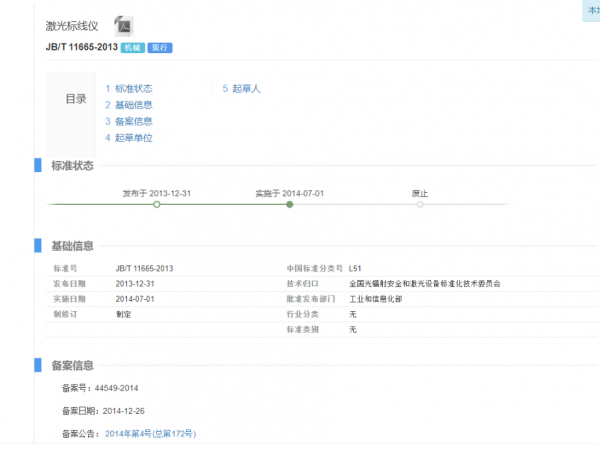600x450 pixels.
Task: Click the 基础信息 section heading
Action: click(72, 246)
